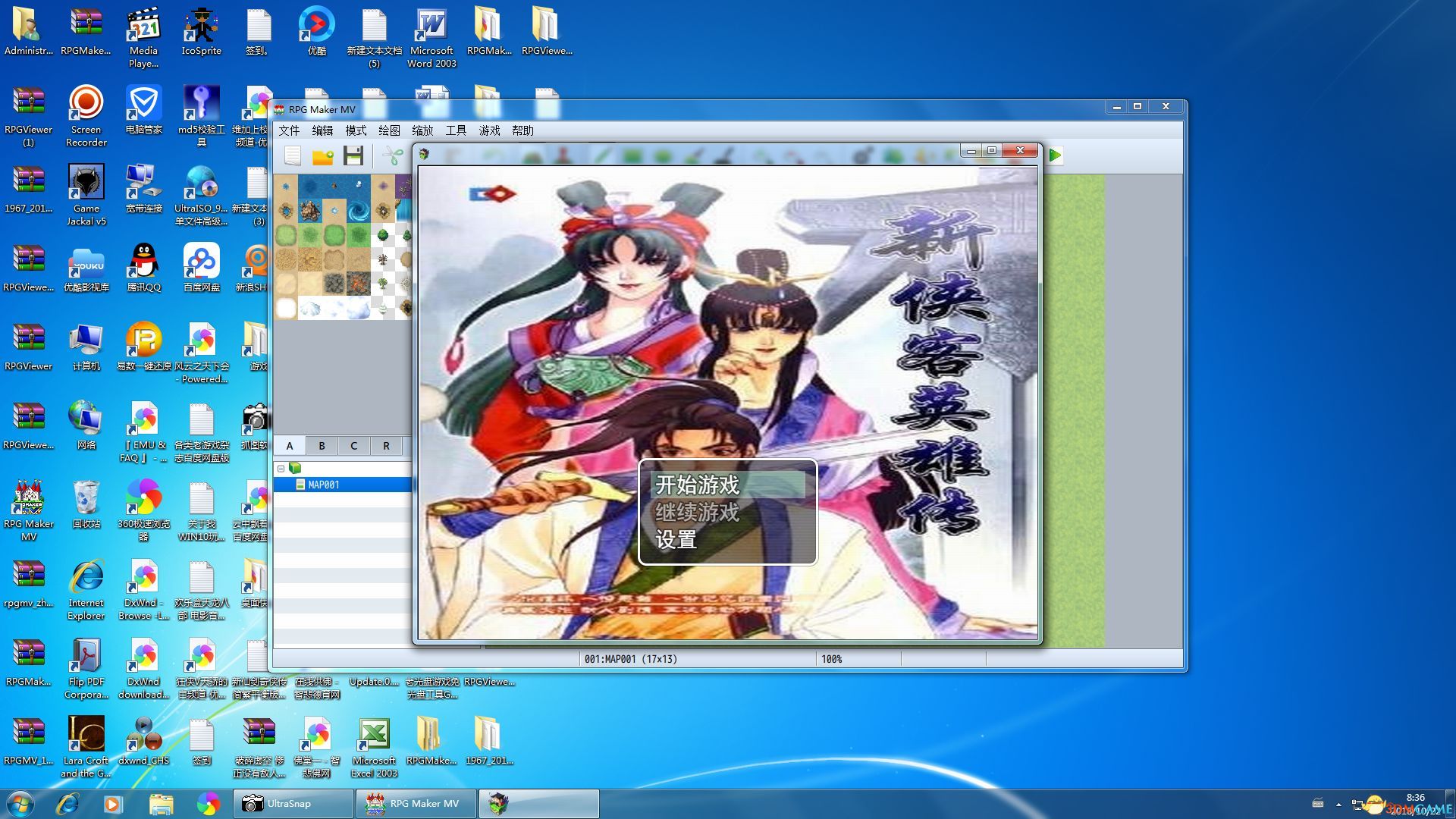Screen dimensions: 1456x819
Task: Open the 文件 menu
Action: [289, 130]
